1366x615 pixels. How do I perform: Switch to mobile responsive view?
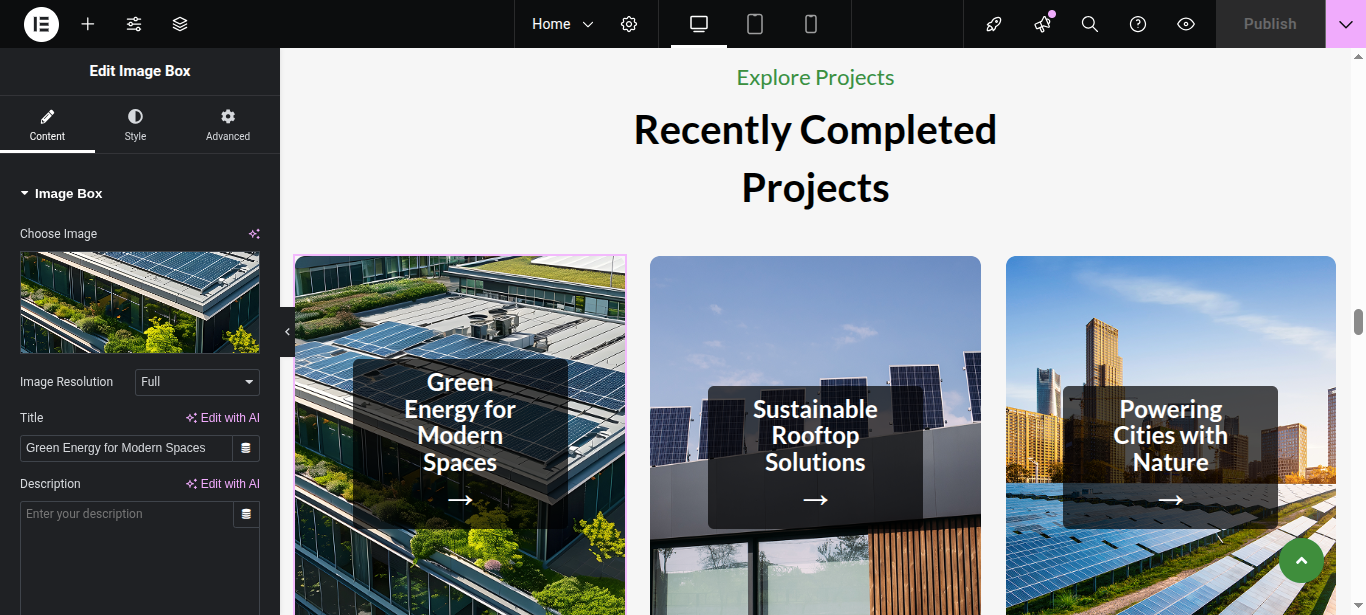tap(811, 24)
